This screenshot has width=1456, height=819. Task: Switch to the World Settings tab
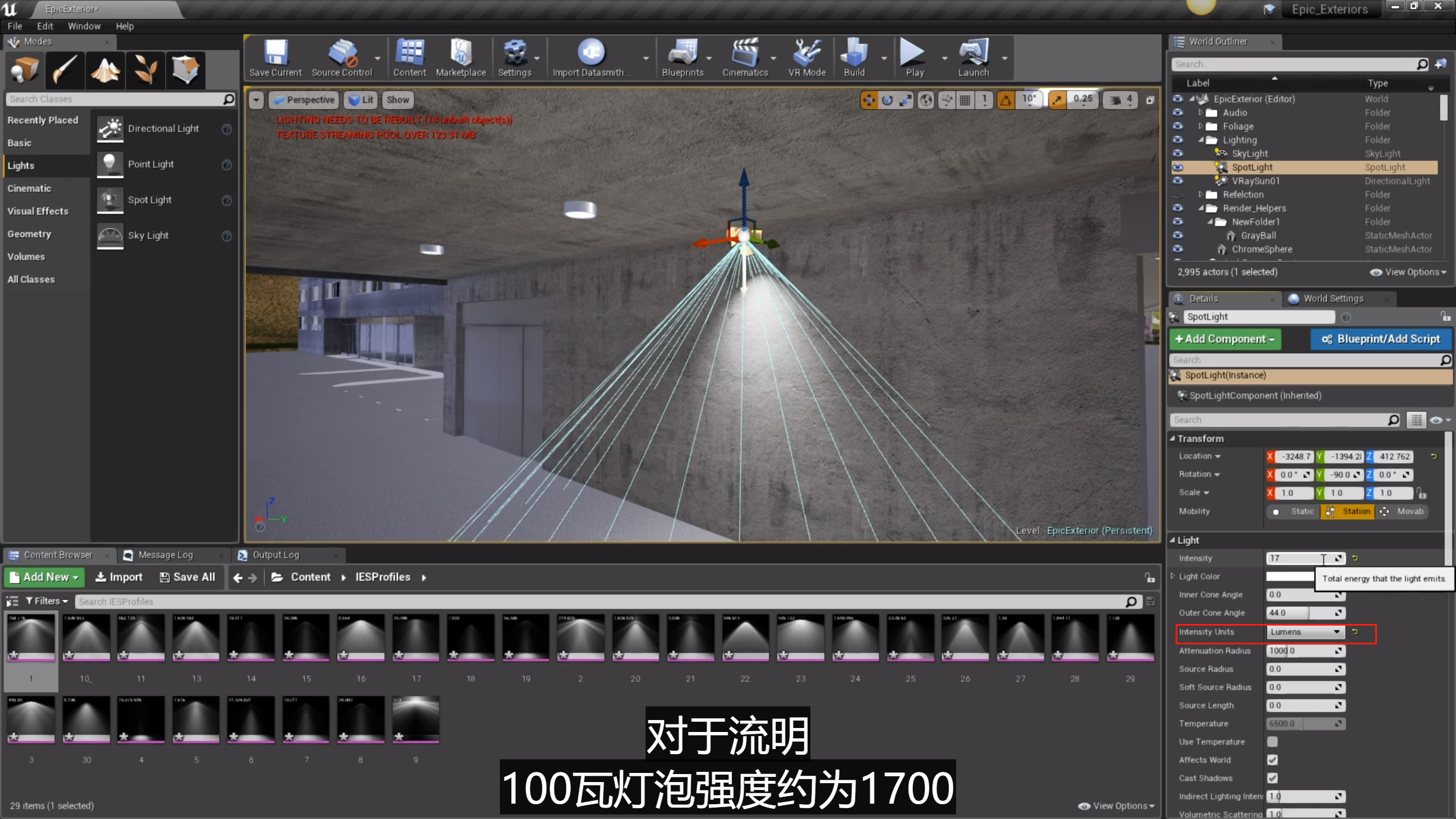point(1333,299)
